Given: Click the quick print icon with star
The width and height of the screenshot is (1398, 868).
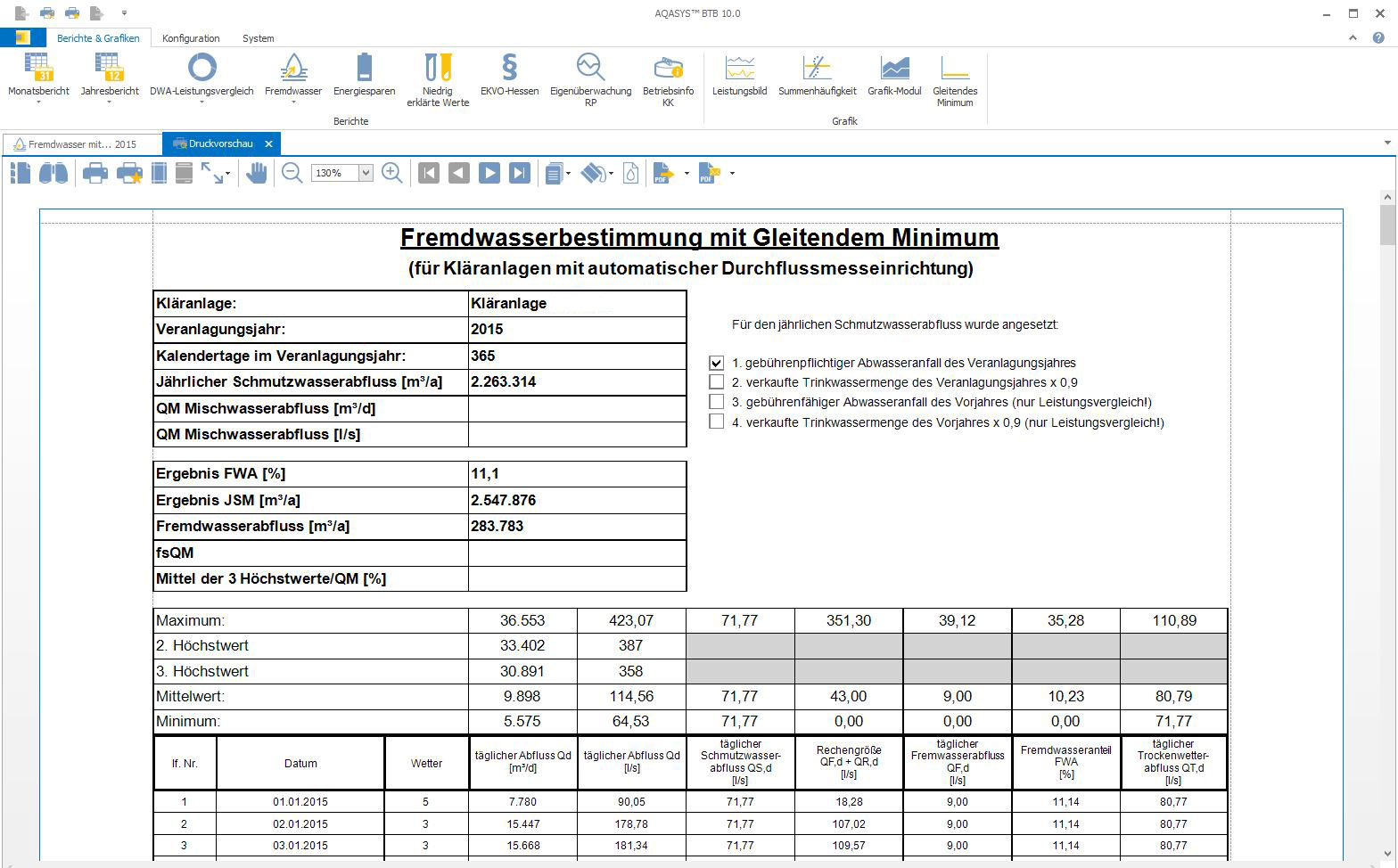Looking at the screenshot, I should (129, 173).
